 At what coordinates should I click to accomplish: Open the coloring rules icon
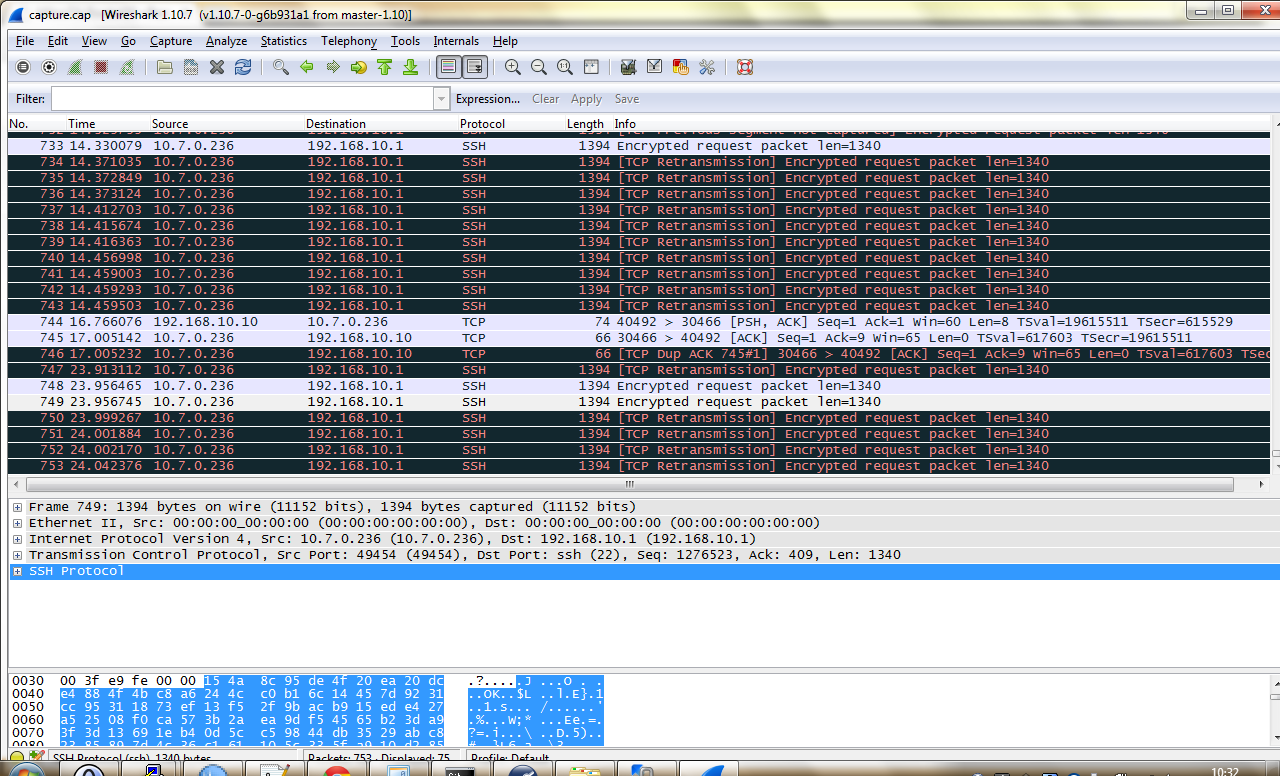coord(681,67)
